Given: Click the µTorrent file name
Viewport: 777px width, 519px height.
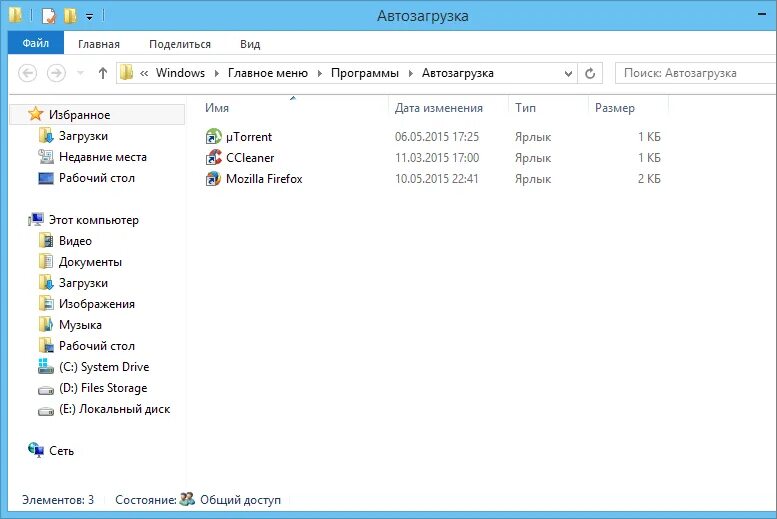Looking at the screenshot, I should pyautogui.click(x=249, y=137).
